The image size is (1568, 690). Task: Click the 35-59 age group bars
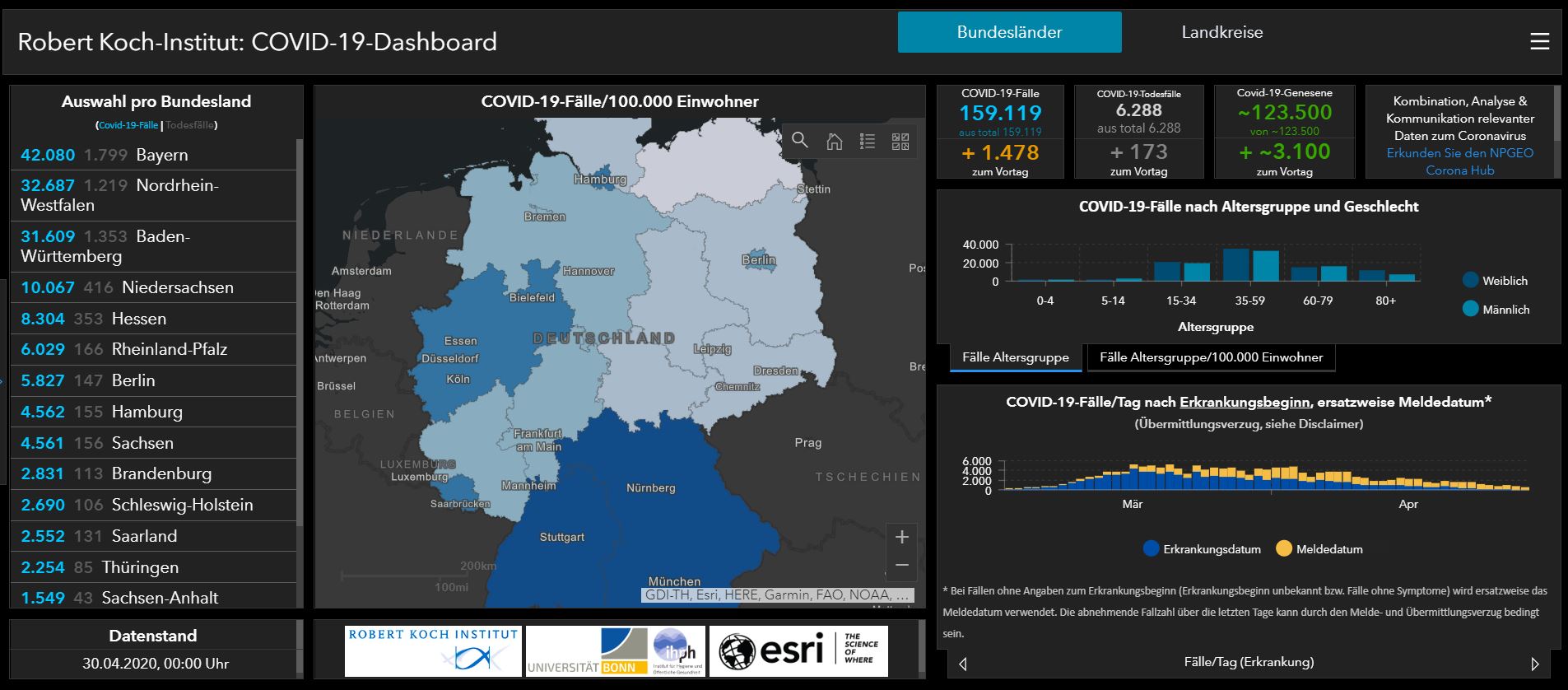point(1250,265)
